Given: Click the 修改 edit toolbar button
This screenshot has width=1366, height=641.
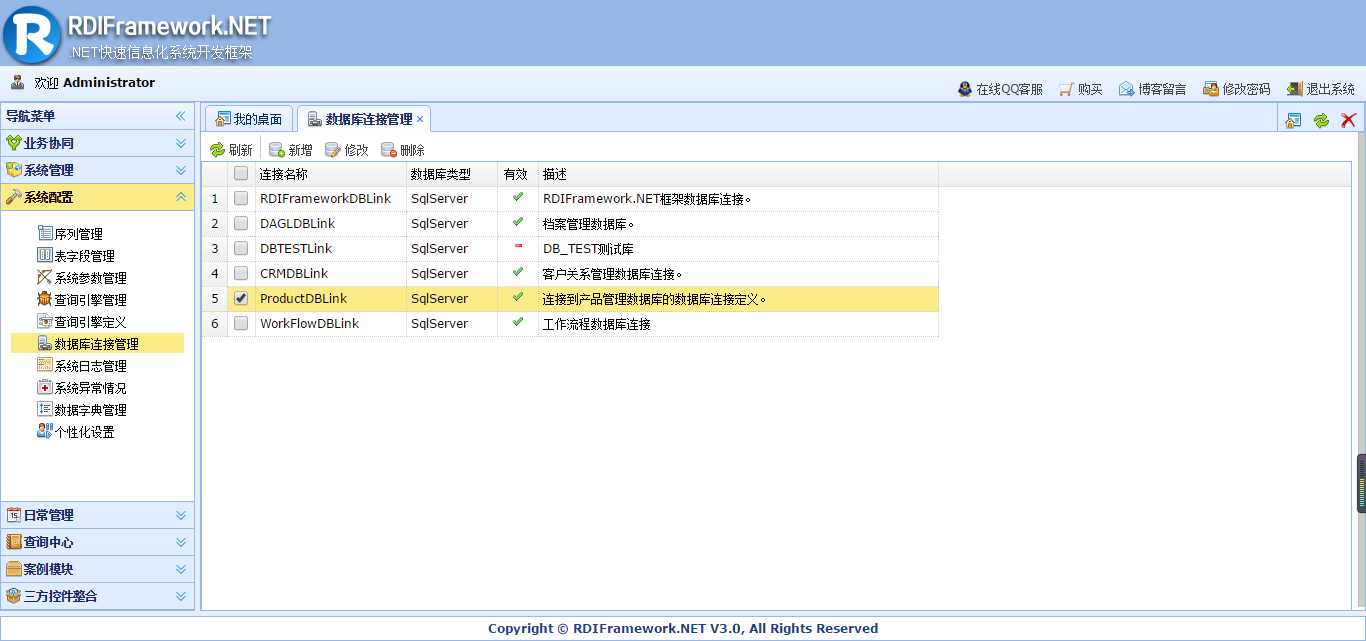Looking at the screenshot, I should coord(347,150).
